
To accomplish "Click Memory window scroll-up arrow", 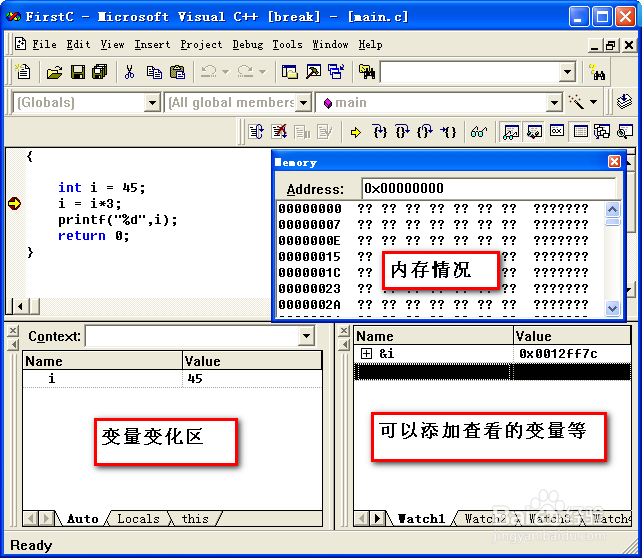I will pos(612,210).
